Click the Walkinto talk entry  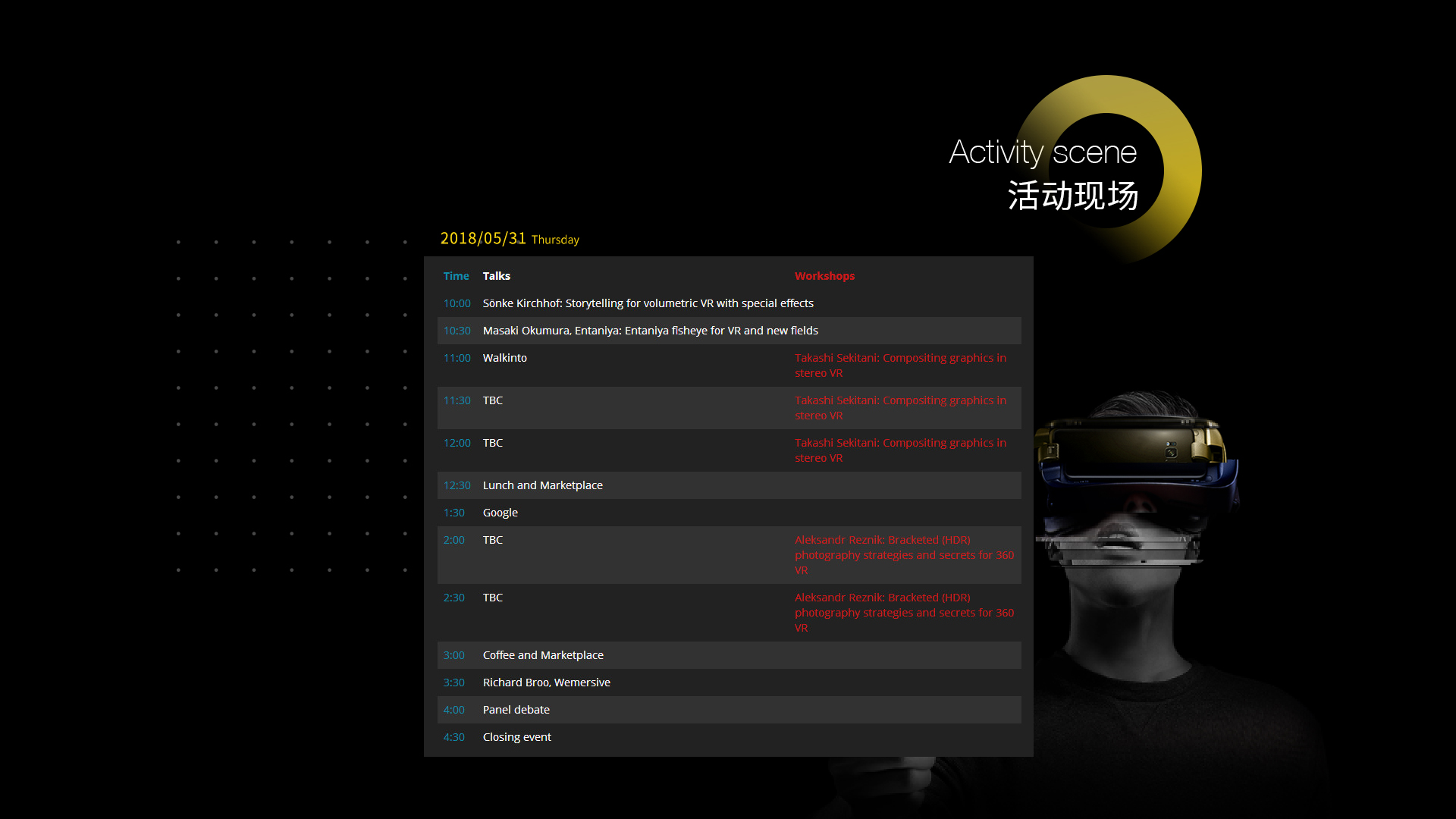click(x=505, y=358)
